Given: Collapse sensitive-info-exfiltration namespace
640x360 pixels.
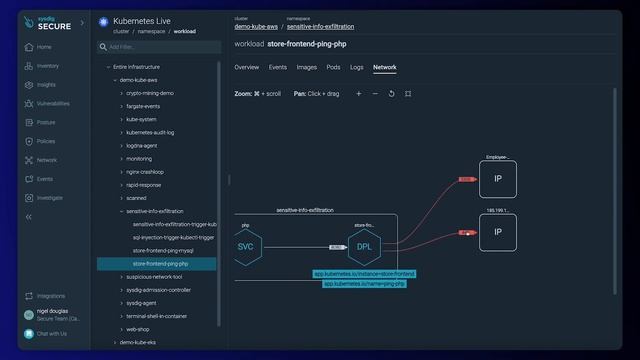Looking at the screenshot, I should coord(121,211).
